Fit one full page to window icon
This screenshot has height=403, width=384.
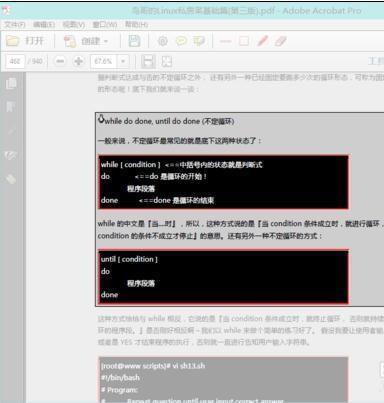point(167,61)
